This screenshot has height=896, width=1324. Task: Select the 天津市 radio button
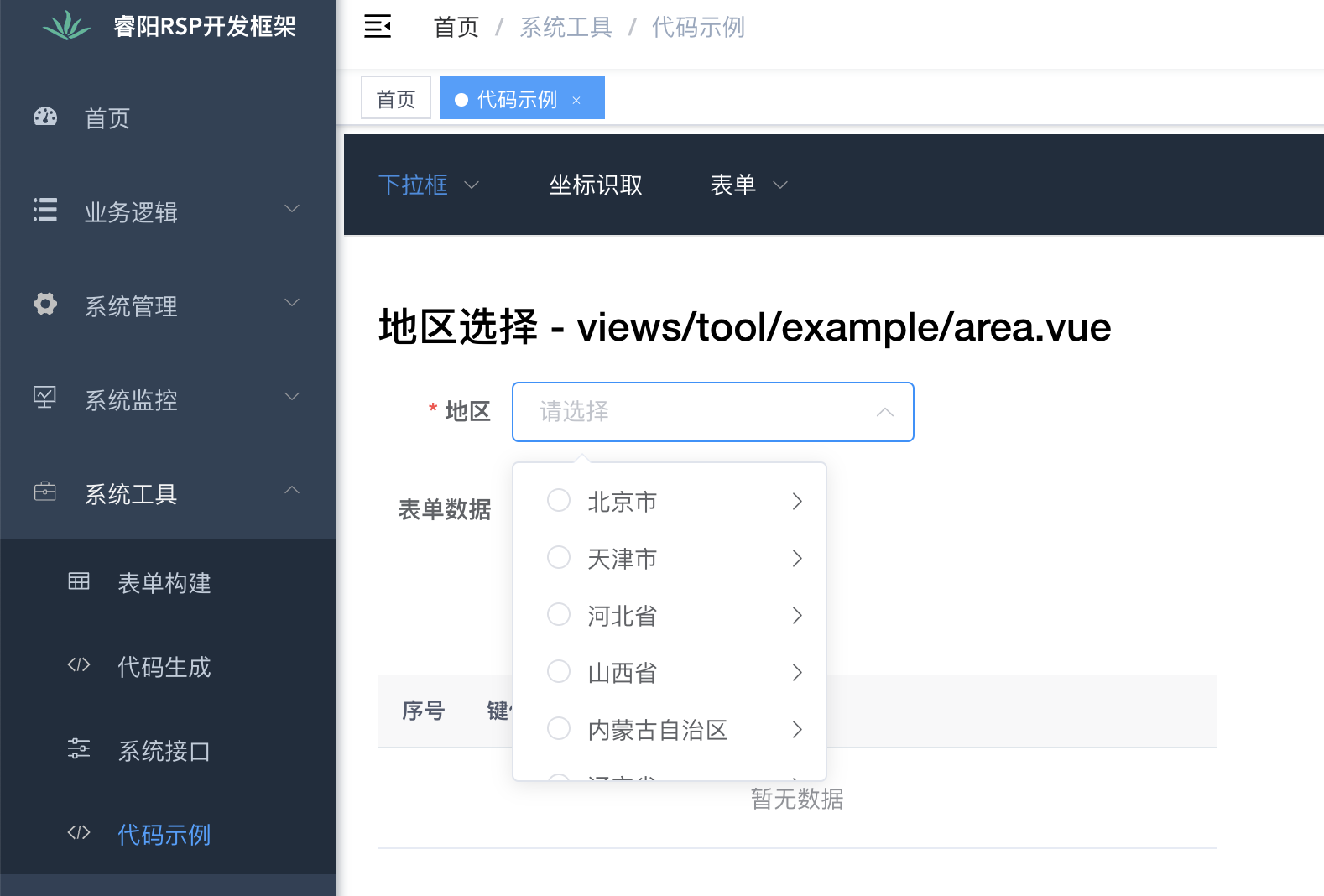[x=559, y=558]
